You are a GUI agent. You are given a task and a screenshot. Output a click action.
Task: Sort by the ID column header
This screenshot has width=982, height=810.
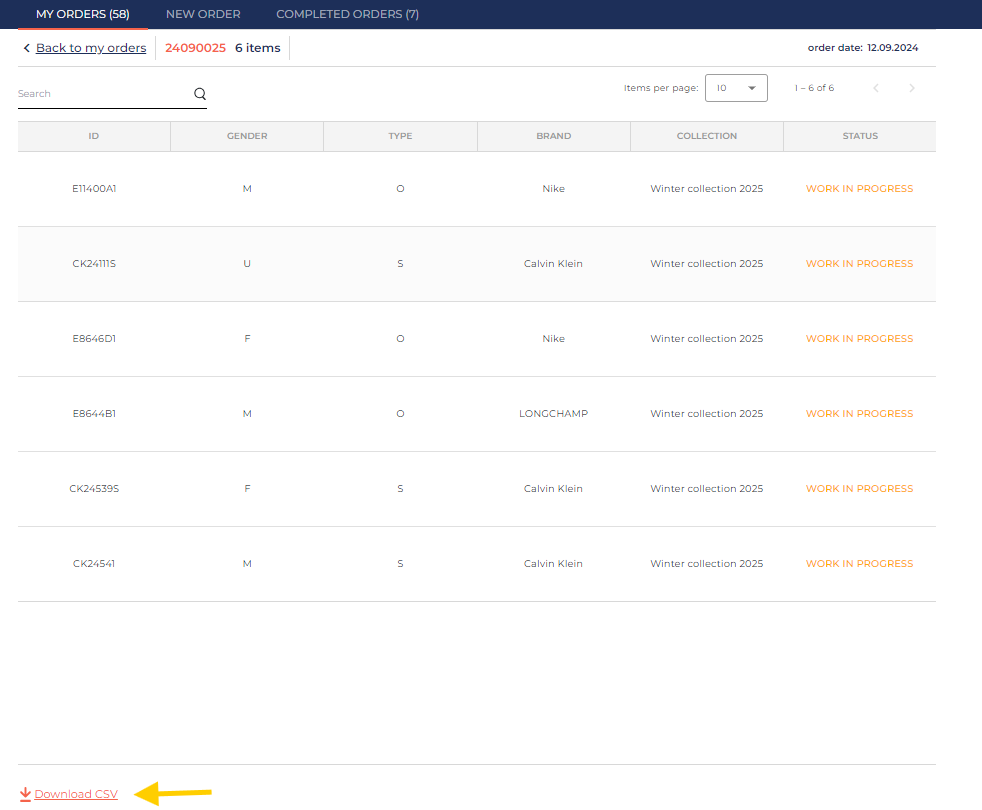(x=94, y=136)
